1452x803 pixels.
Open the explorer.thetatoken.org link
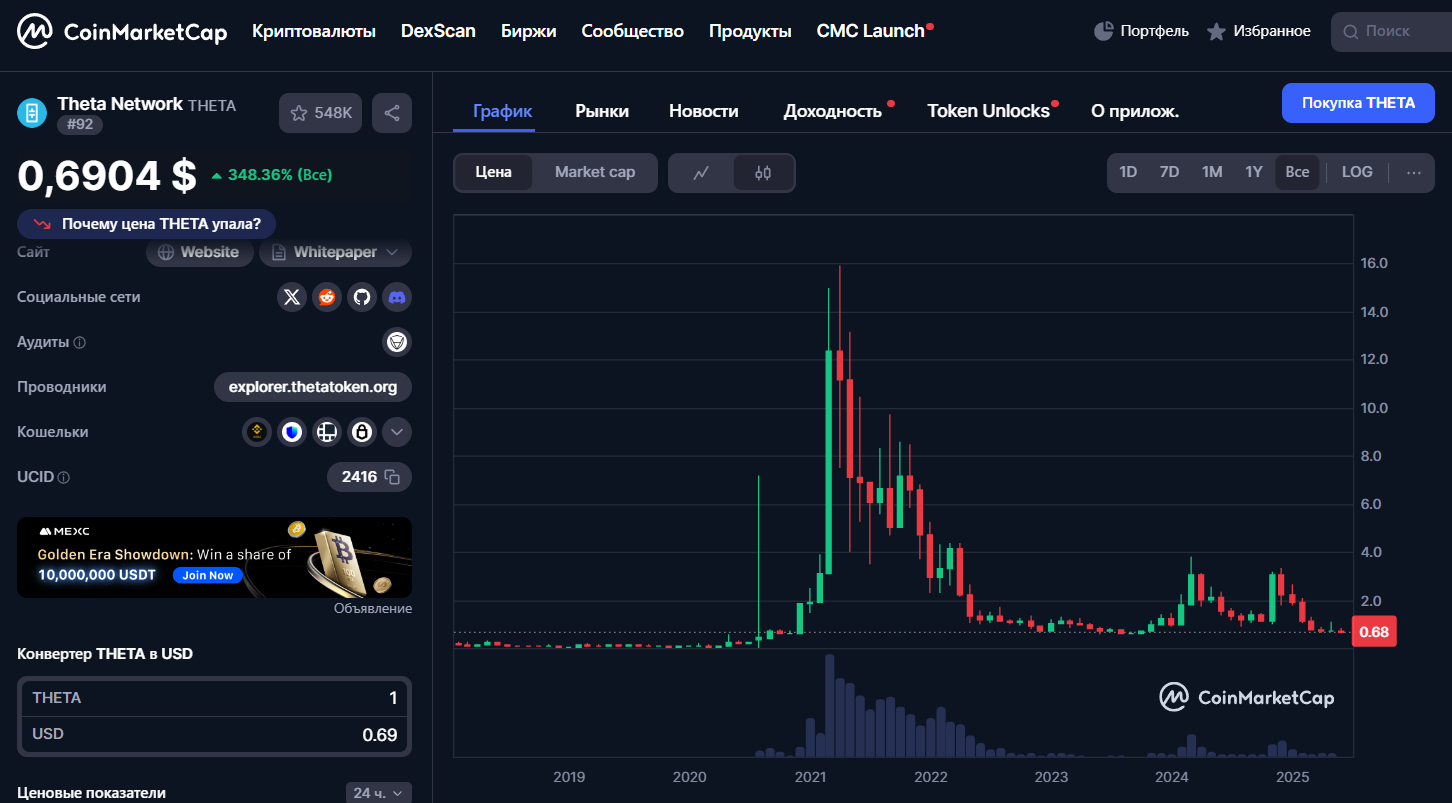point(312,387)
